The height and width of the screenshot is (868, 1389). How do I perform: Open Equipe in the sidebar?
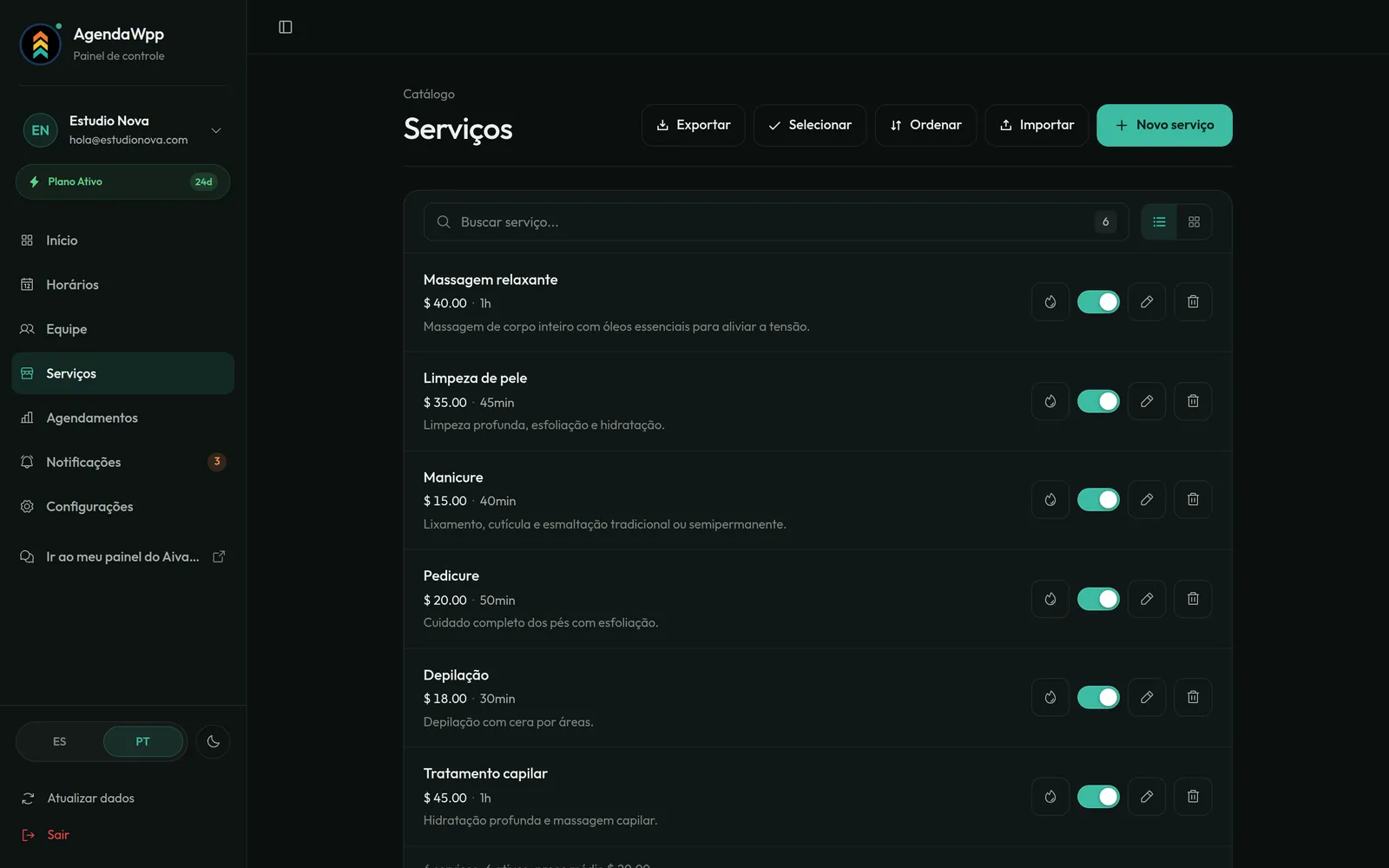(x=122, y=329)
